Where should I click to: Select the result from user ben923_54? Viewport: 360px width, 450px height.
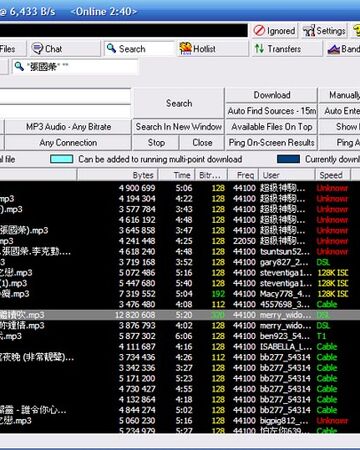point(180,336)
